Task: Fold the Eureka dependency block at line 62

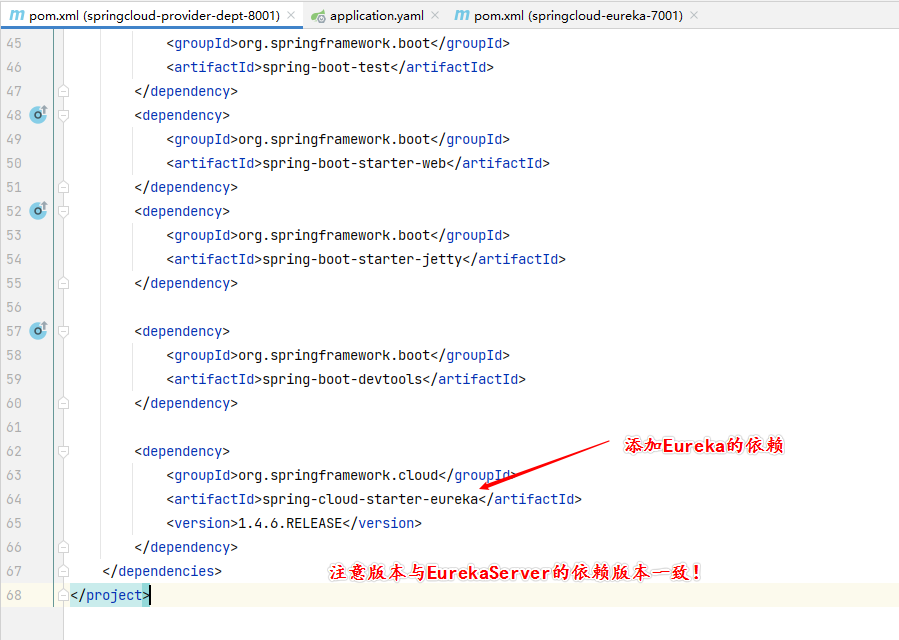Action: (63, 451)
